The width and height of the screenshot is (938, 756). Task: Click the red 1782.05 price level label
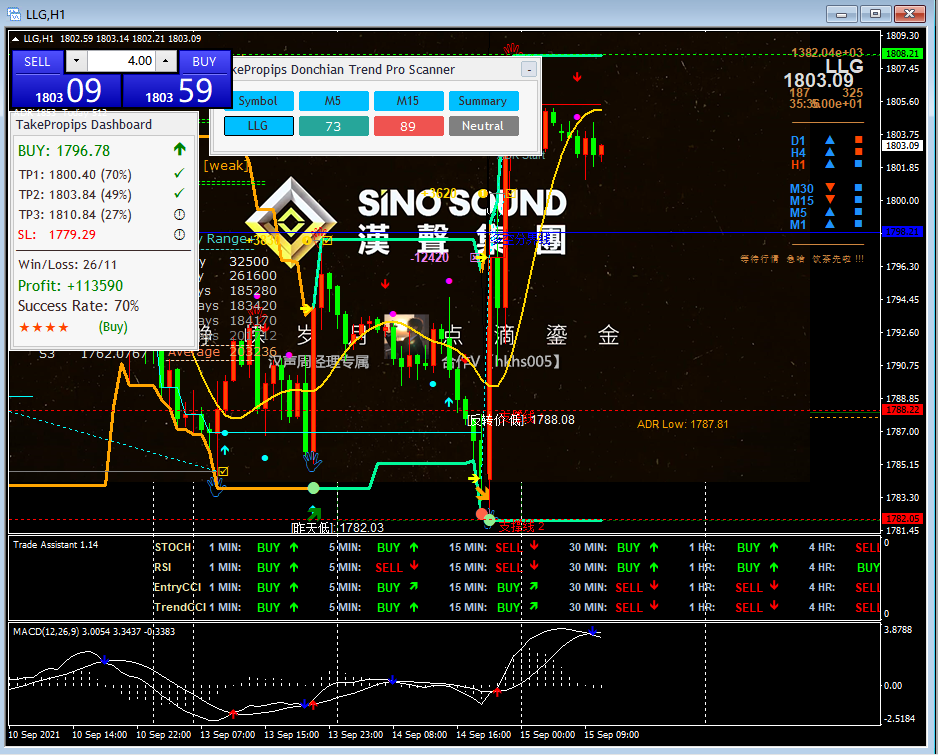[x=902, y=519]
